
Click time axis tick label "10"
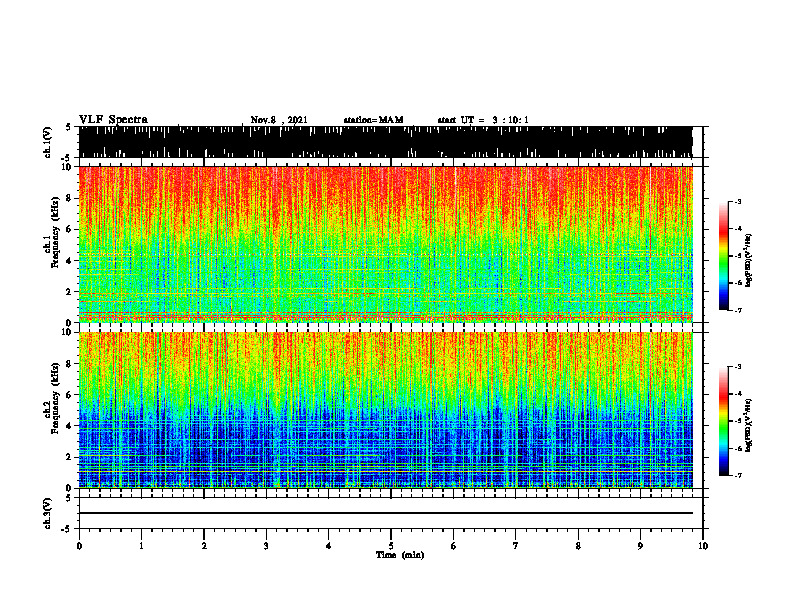tap(703, 546)
